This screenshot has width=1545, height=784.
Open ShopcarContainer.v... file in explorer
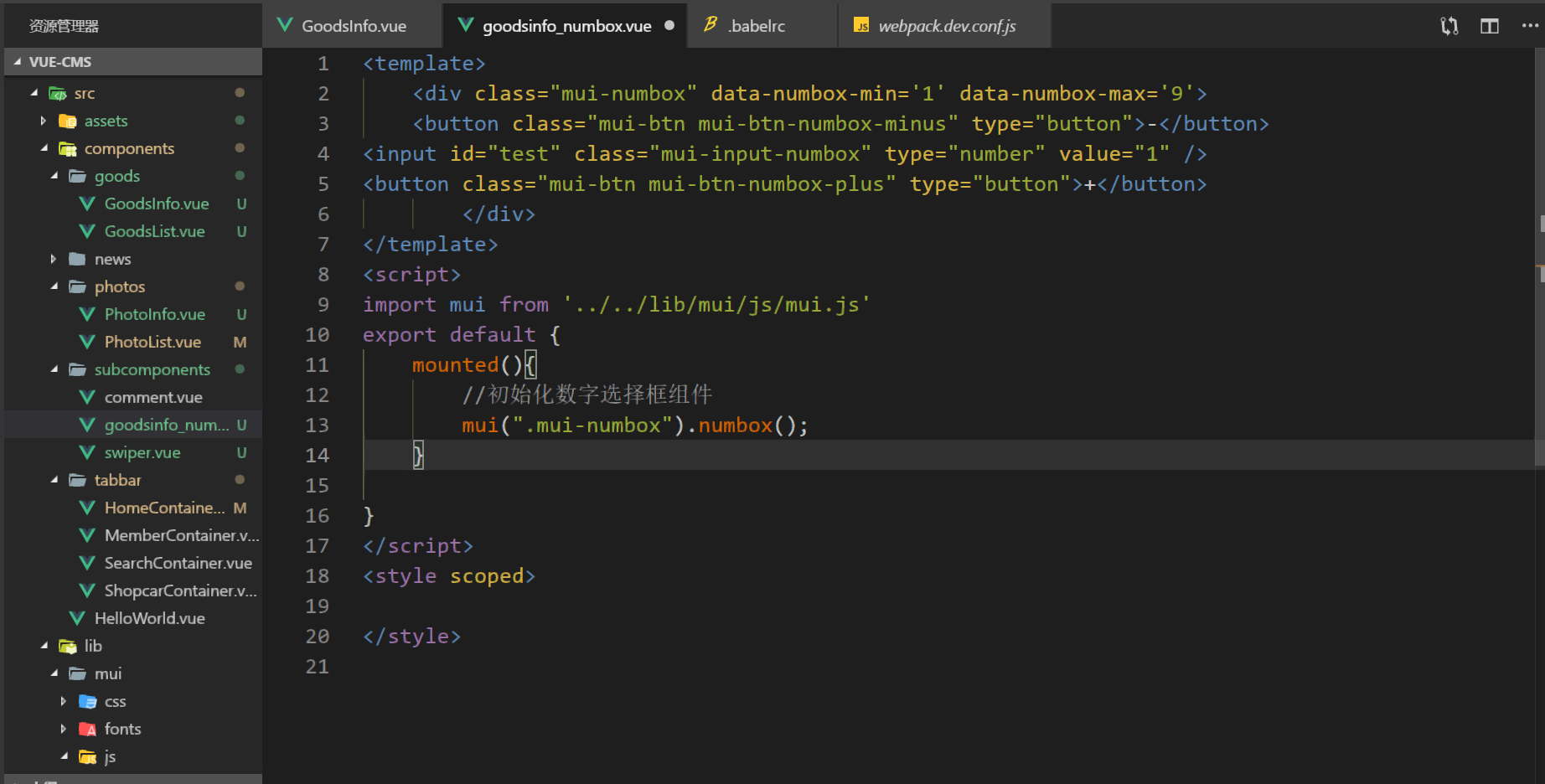pos(133,591)
